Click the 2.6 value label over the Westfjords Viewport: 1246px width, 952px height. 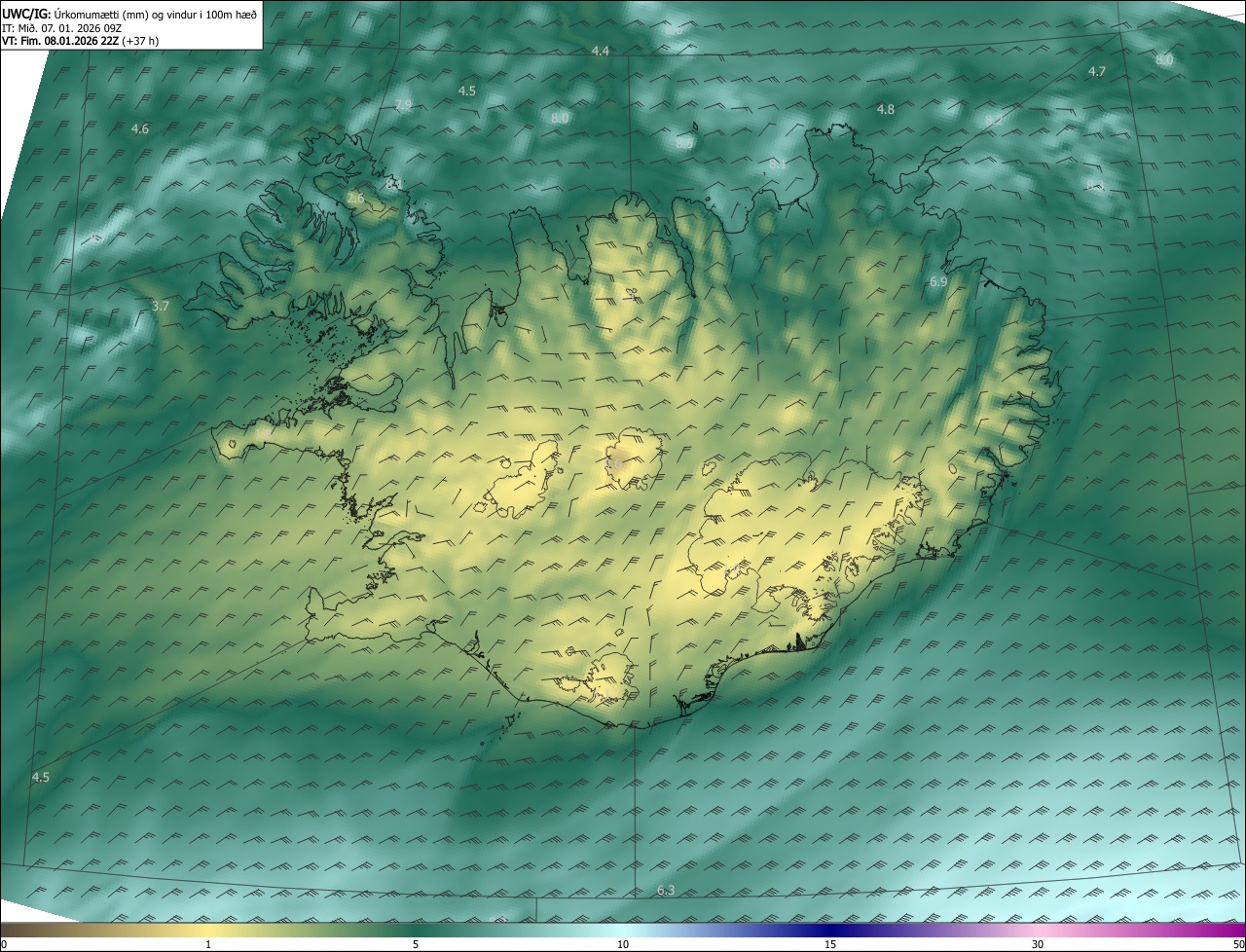tap(355, 198)
